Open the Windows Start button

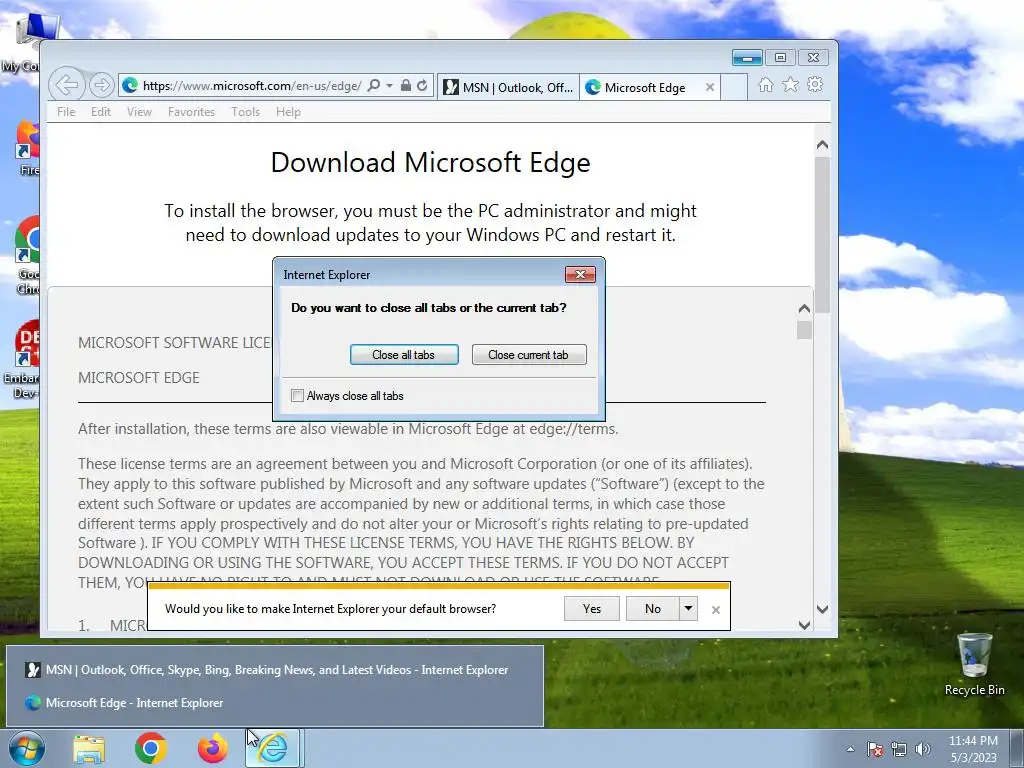tap(26, 748)
